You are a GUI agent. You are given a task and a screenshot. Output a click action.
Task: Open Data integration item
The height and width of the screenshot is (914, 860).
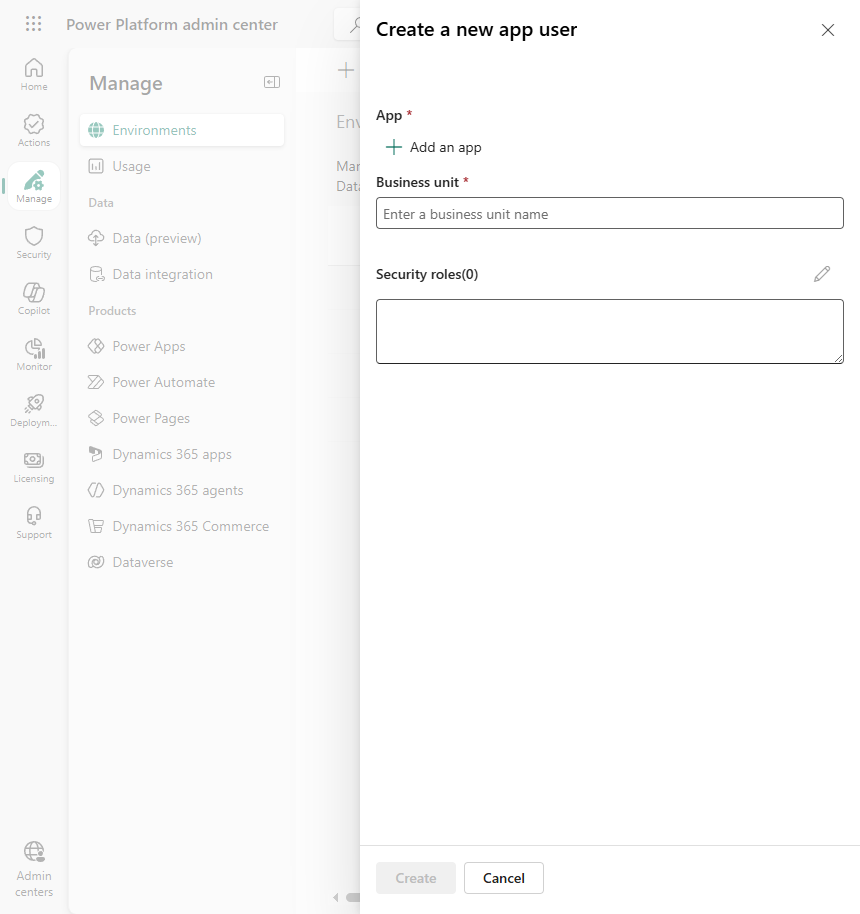point(182,274)
